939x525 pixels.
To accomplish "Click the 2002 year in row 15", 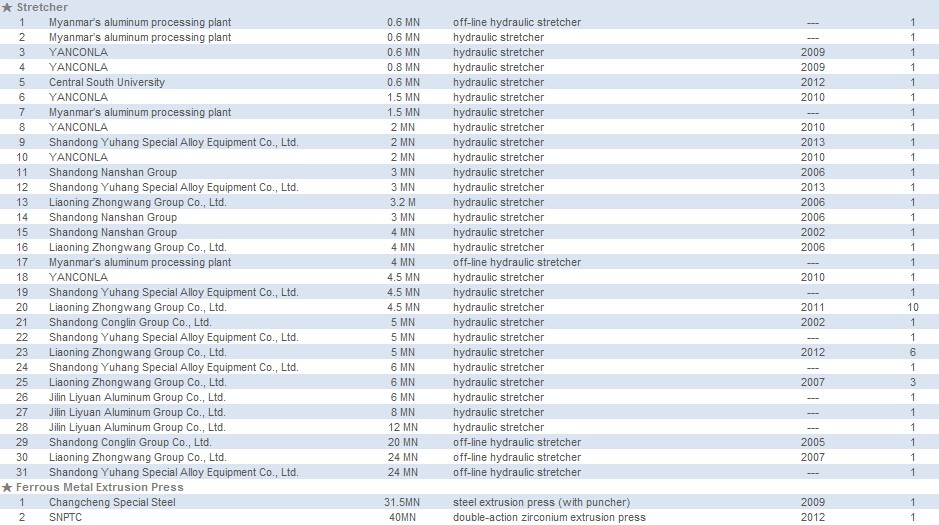I will 813,232.
